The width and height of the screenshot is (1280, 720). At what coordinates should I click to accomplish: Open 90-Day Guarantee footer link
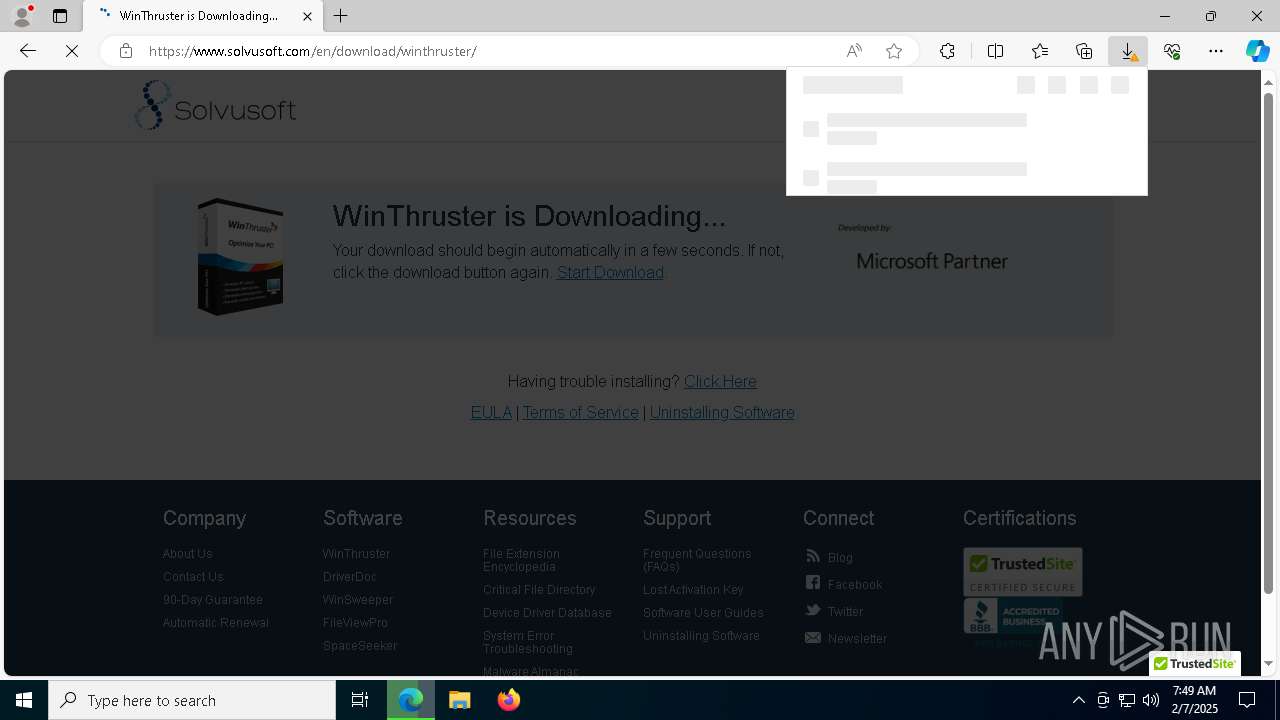pyautogui.click(x=213, y=599)
